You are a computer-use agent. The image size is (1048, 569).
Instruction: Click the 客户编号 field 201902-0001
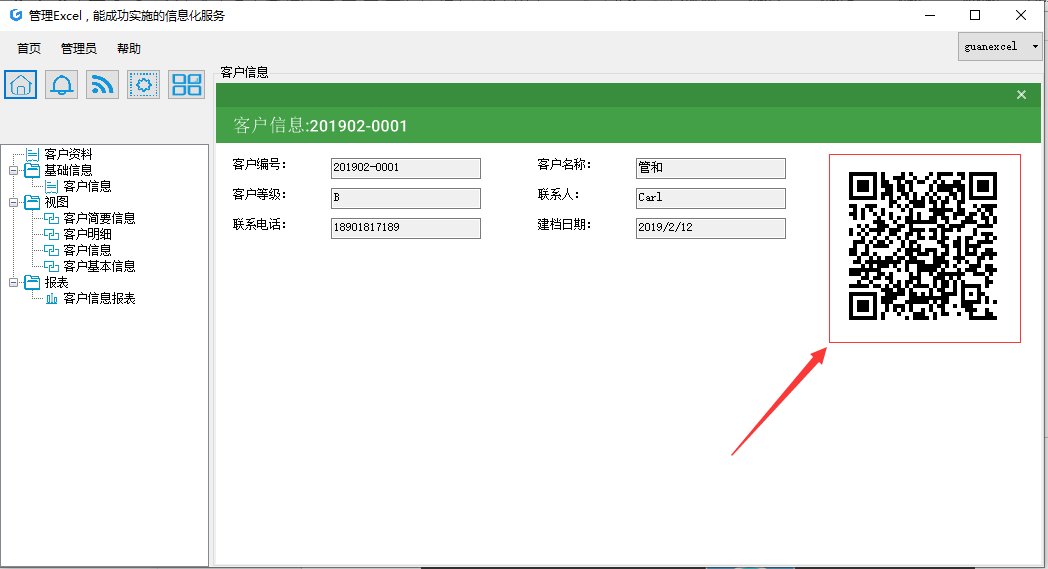click(406, 168)
